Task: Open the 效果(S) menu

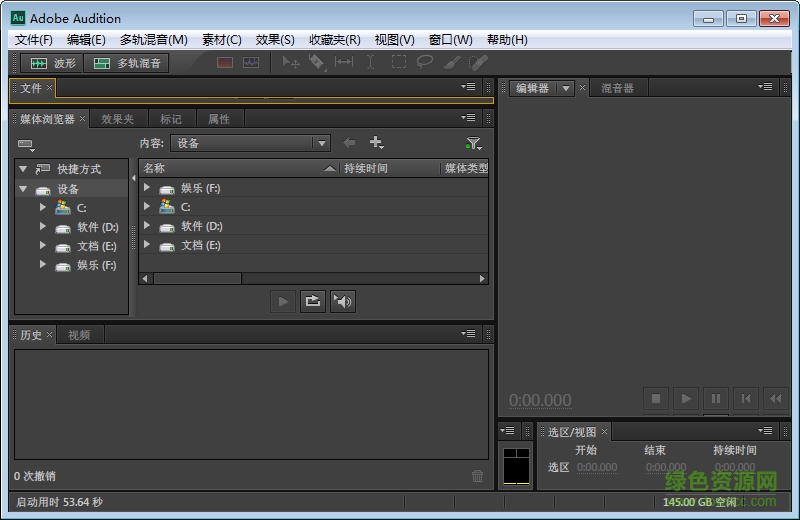Action: click(x=275, y=40)
